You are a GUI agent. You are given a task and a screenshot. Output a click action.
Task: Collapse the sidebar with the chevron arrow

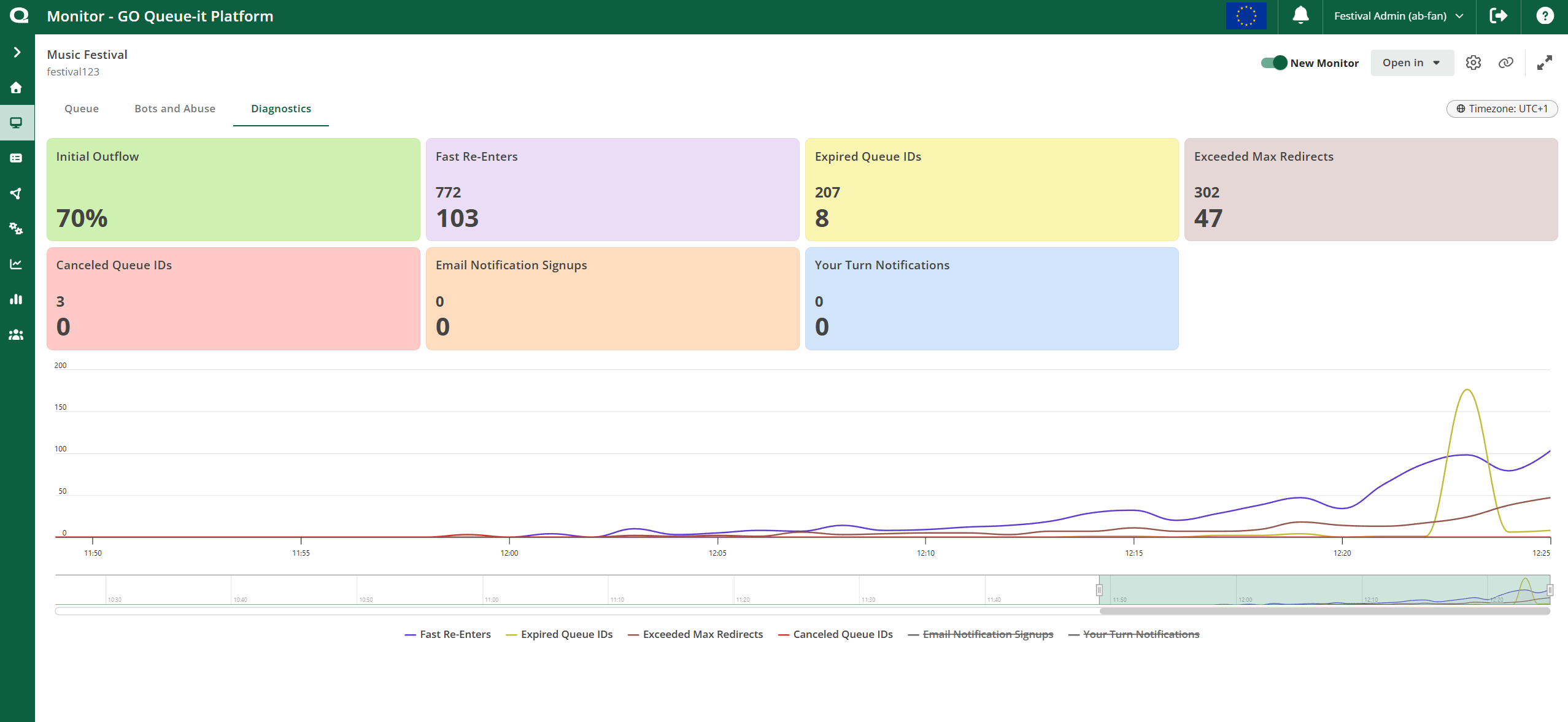point(16,52)
